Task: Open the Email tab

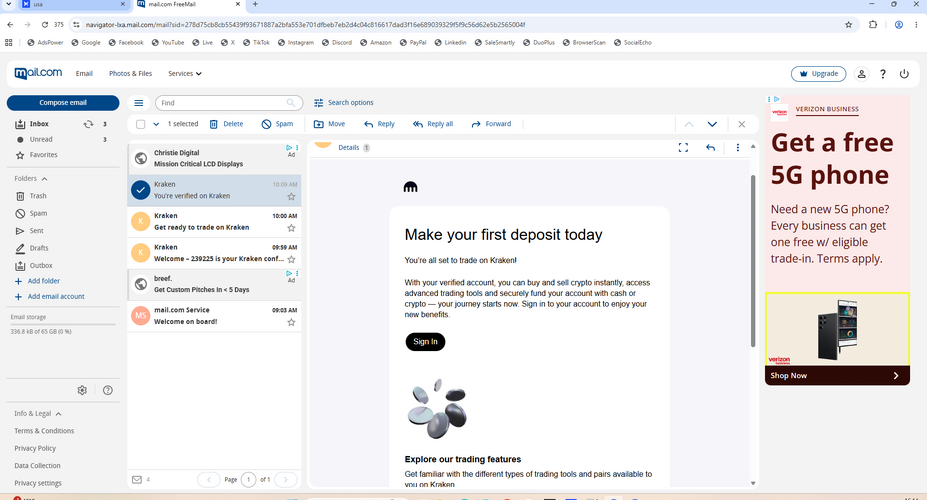Action: point(84,74)
